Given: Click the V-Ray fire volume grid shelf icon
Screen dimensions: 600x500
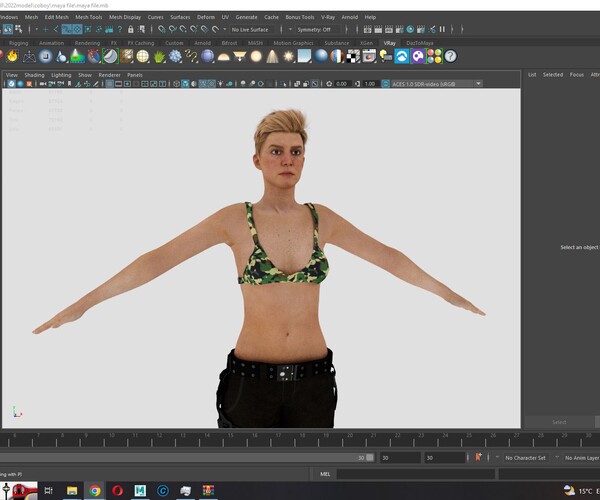Looking at the screenshot, I should coord(13,56).
